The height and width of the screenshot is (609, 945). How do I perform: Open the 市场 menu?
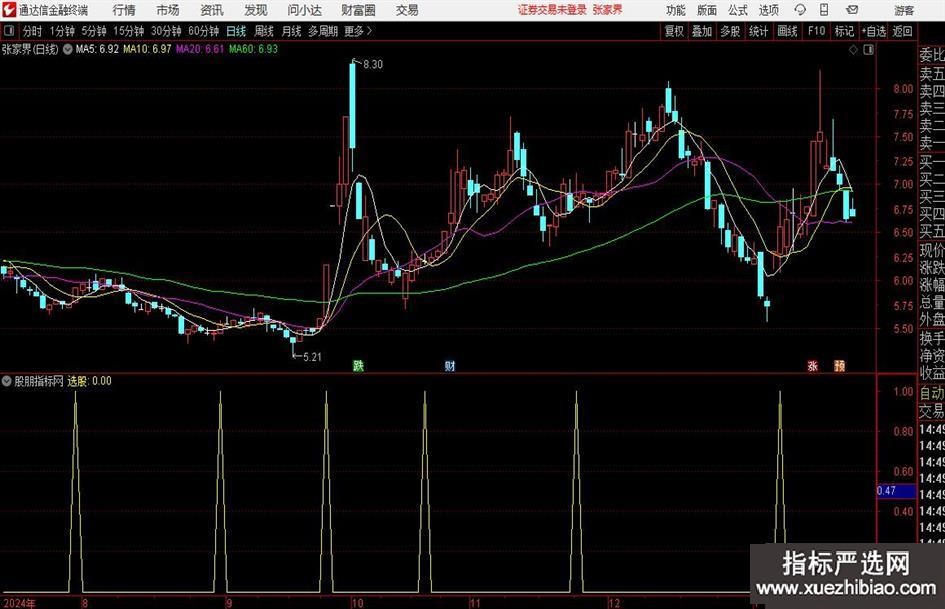168,10
